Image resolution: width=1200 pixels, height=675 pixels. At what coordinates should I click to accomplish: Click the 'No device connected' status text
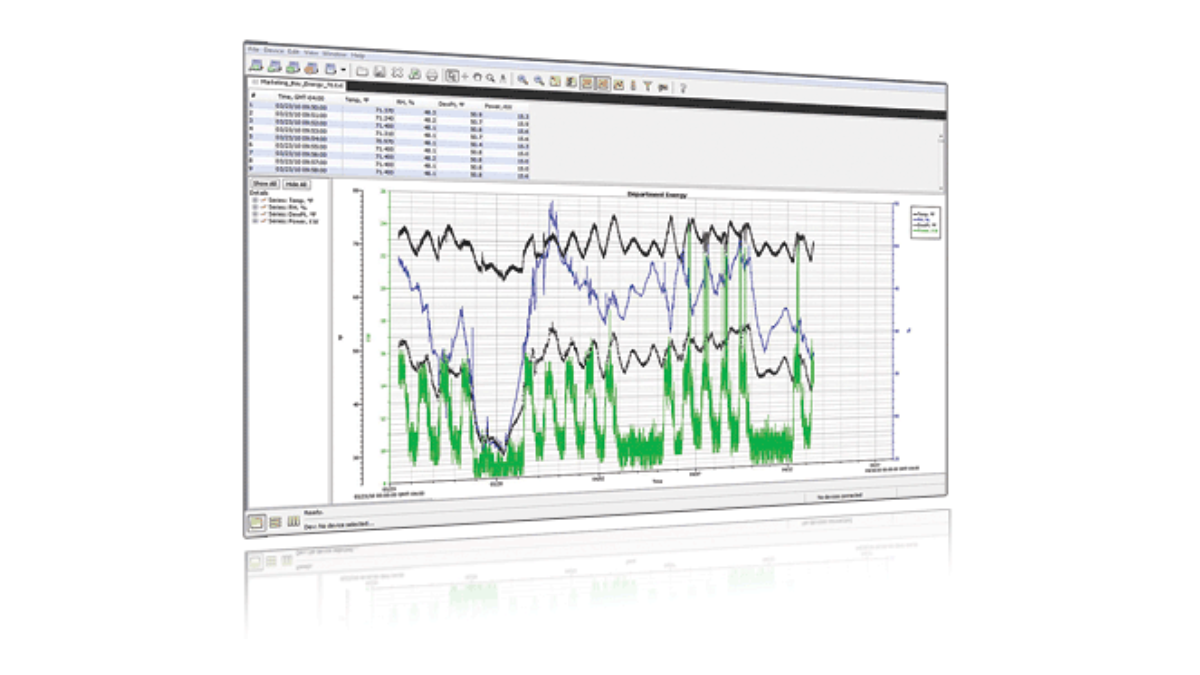tap(839, 495)
